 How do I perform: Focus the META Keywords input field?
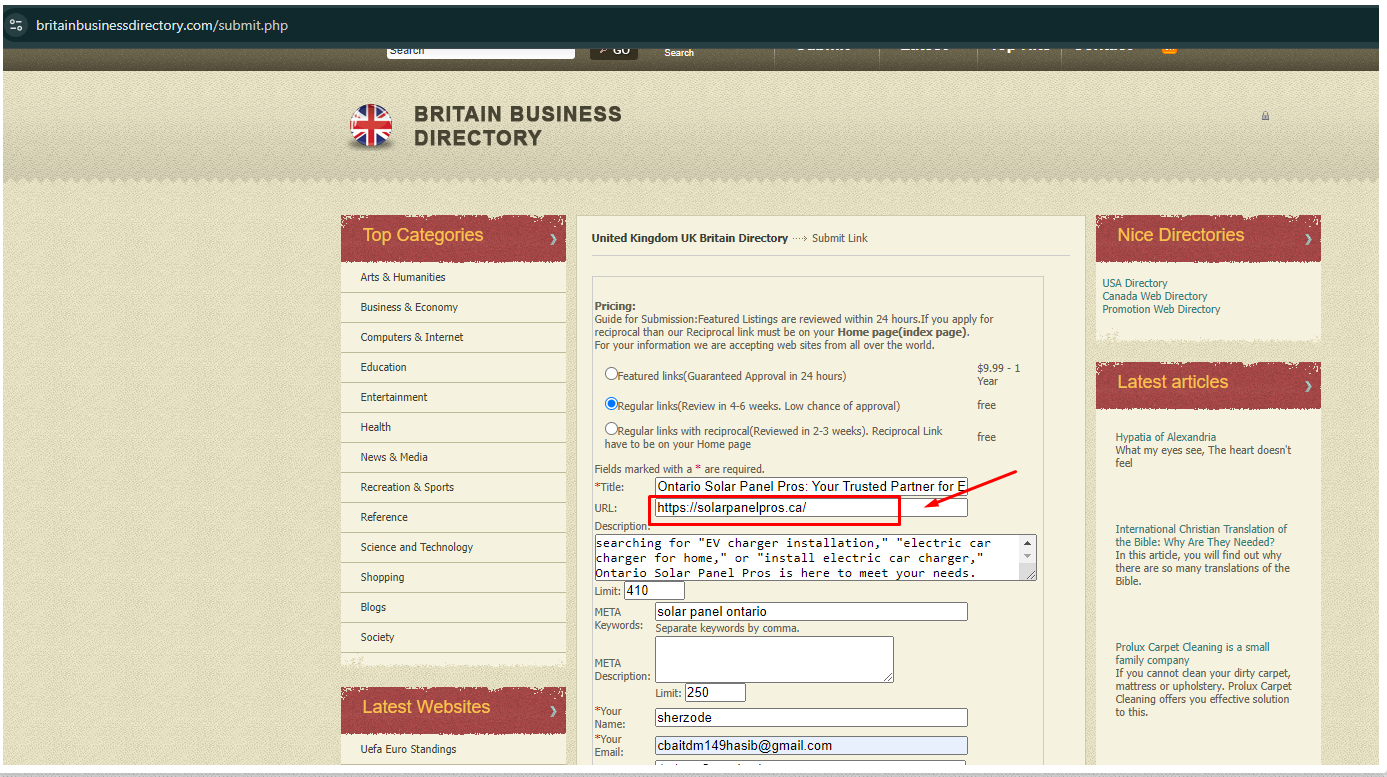[x=811, y=611]
